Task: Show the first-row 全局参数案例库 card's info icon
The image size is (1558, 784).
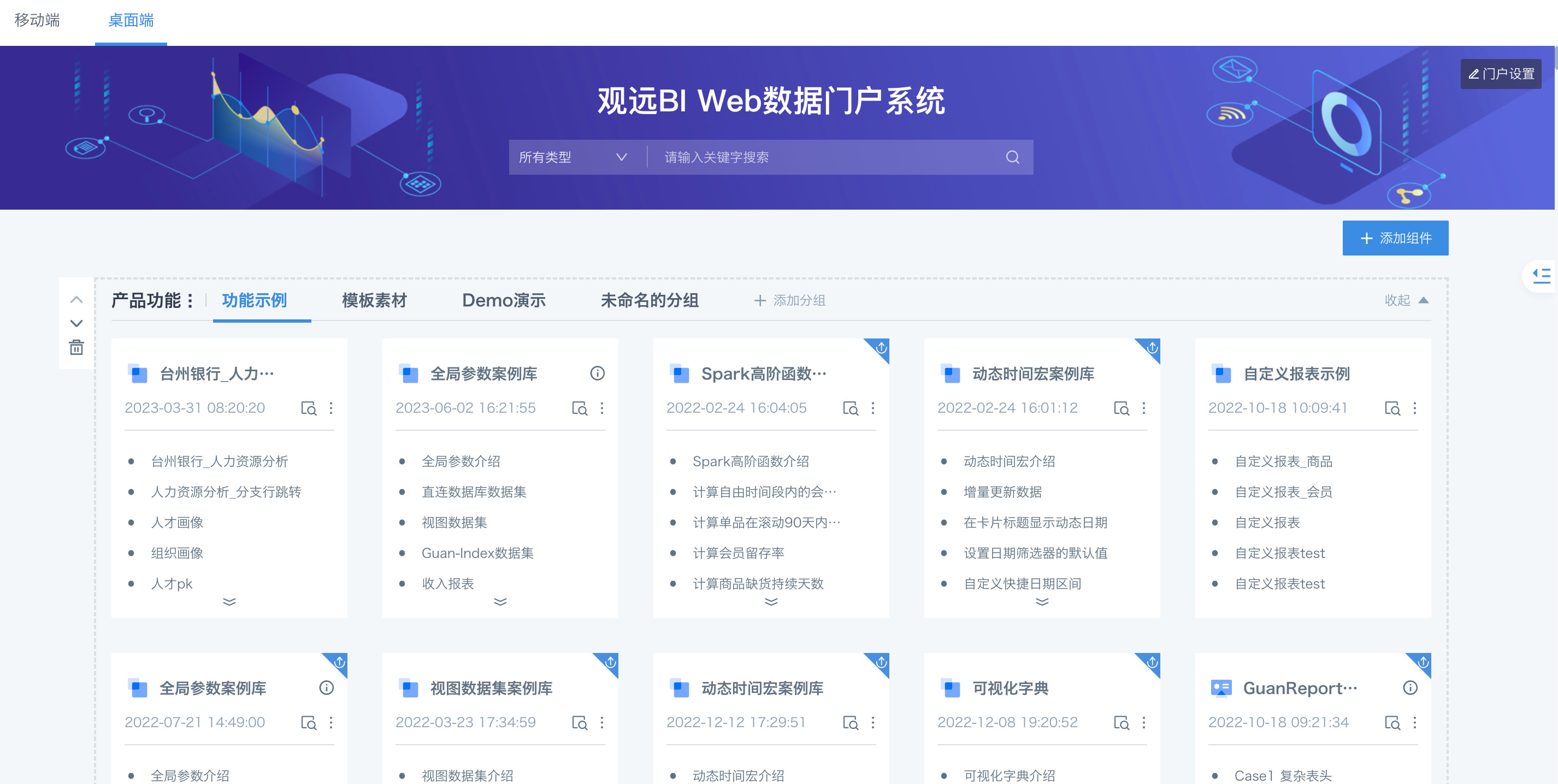Action: tap(597, 373)
